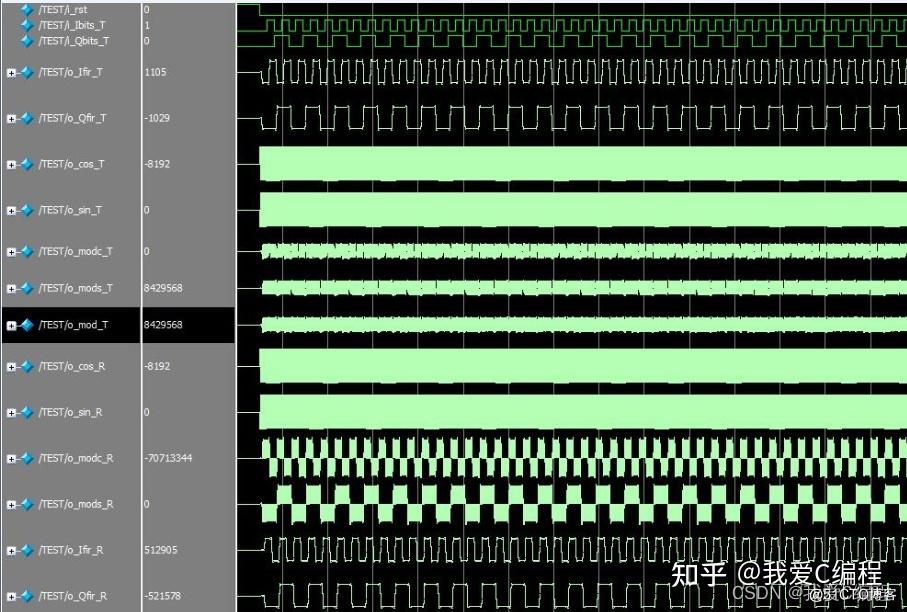907x612 pixels.
Task: Expand the o_mods_T signal bus
Action: coord(11,289)
